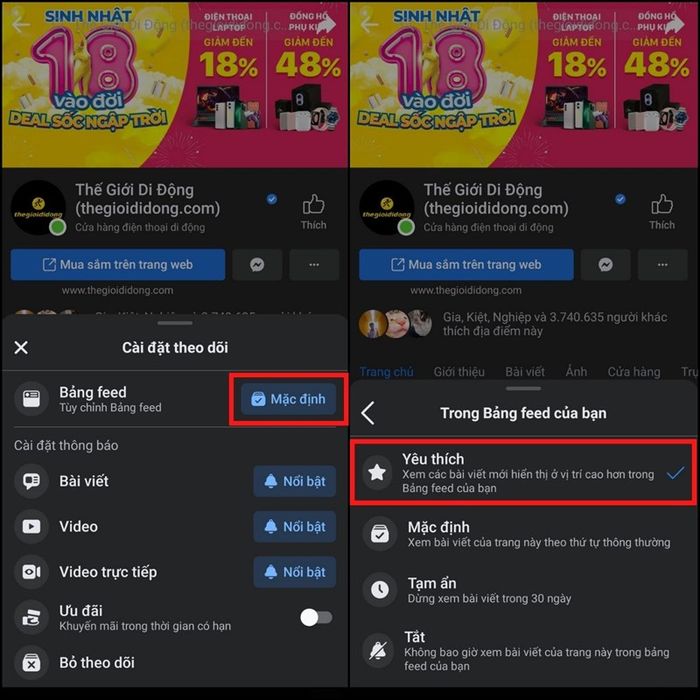Click the Messenger icon on left screen
The image size is (700, 700).
tap(257, 265)
